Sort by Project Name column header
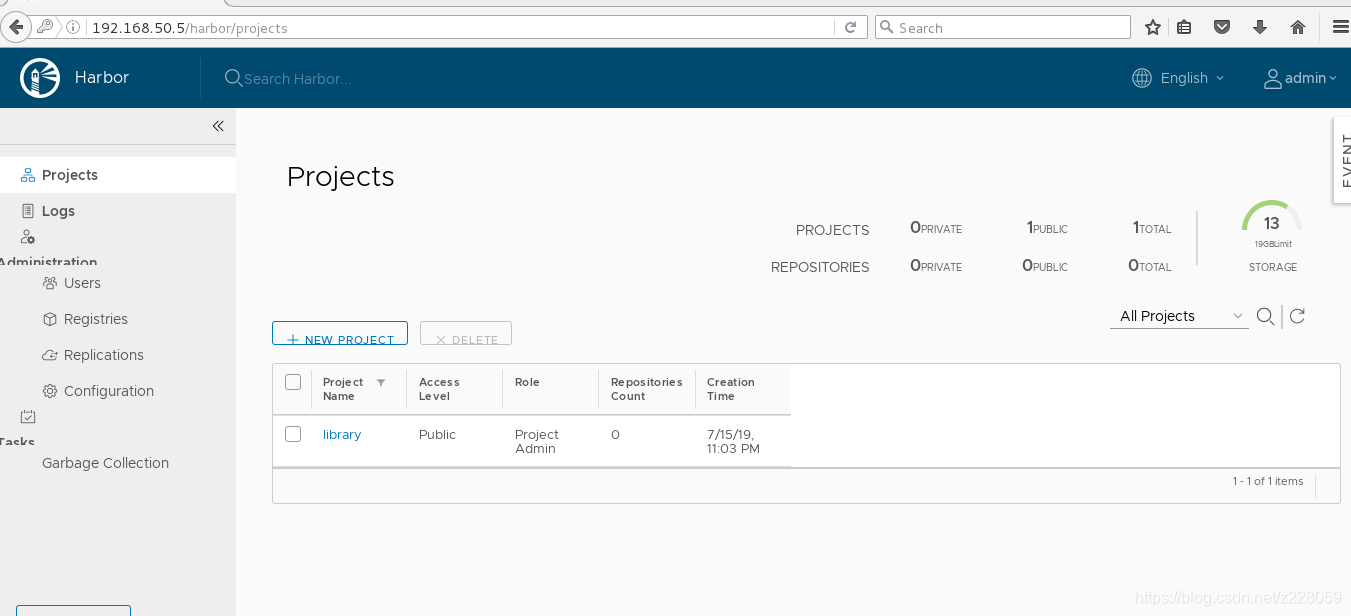 click(343, 389)
